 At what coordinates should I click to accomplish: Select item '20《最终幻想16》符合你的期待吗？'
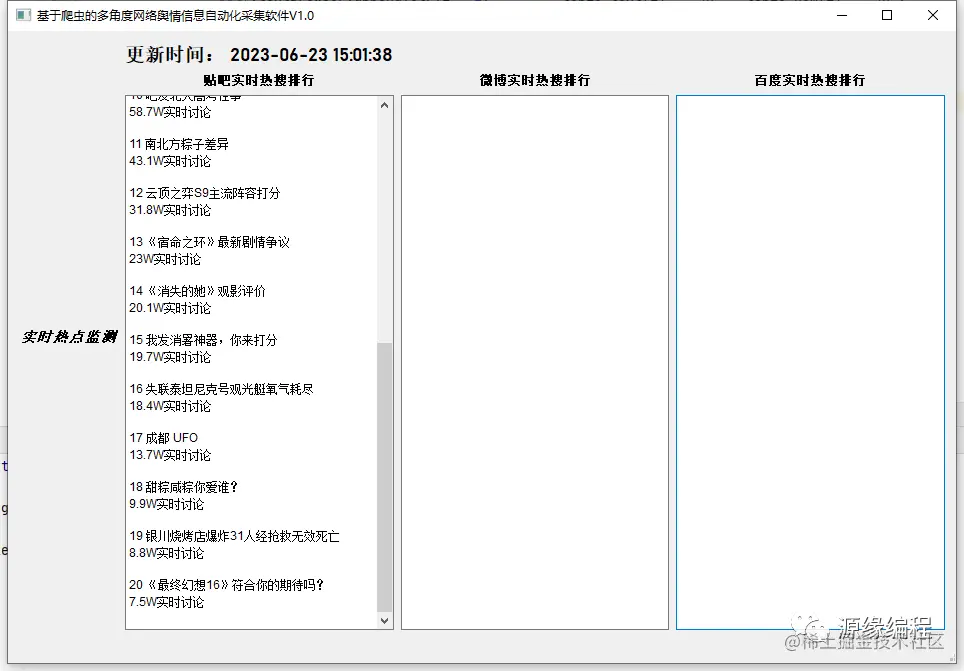click(227, 585)
